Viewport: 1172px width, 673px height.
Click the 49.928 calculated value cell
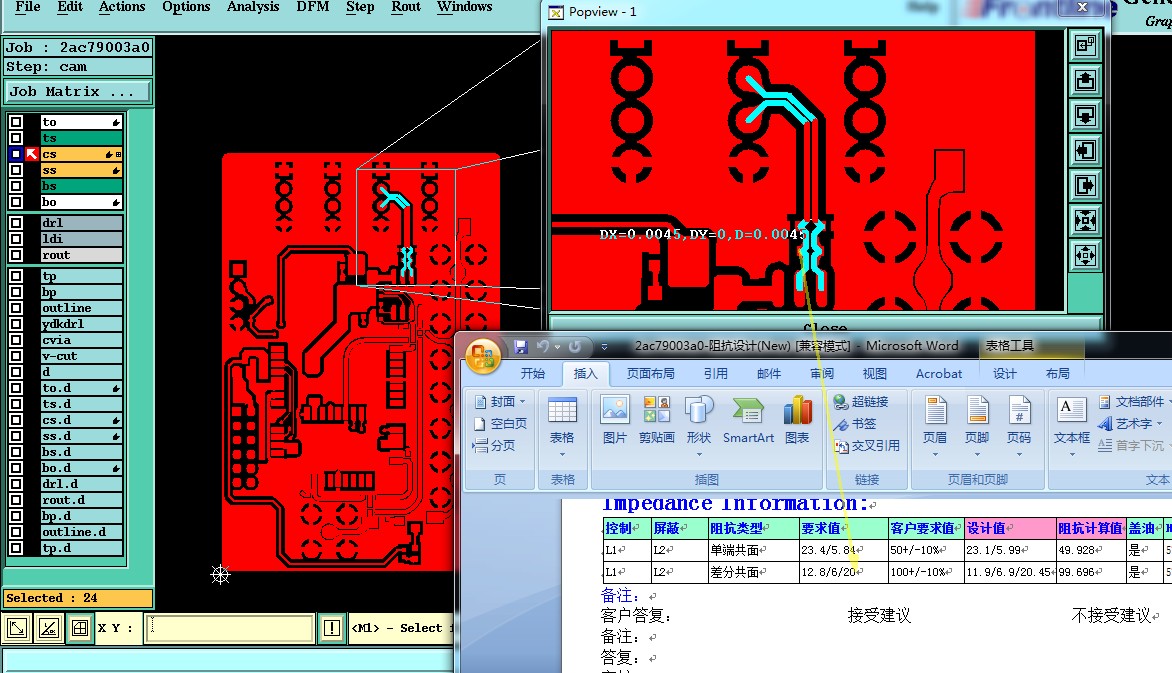[x=1091, y=550]
